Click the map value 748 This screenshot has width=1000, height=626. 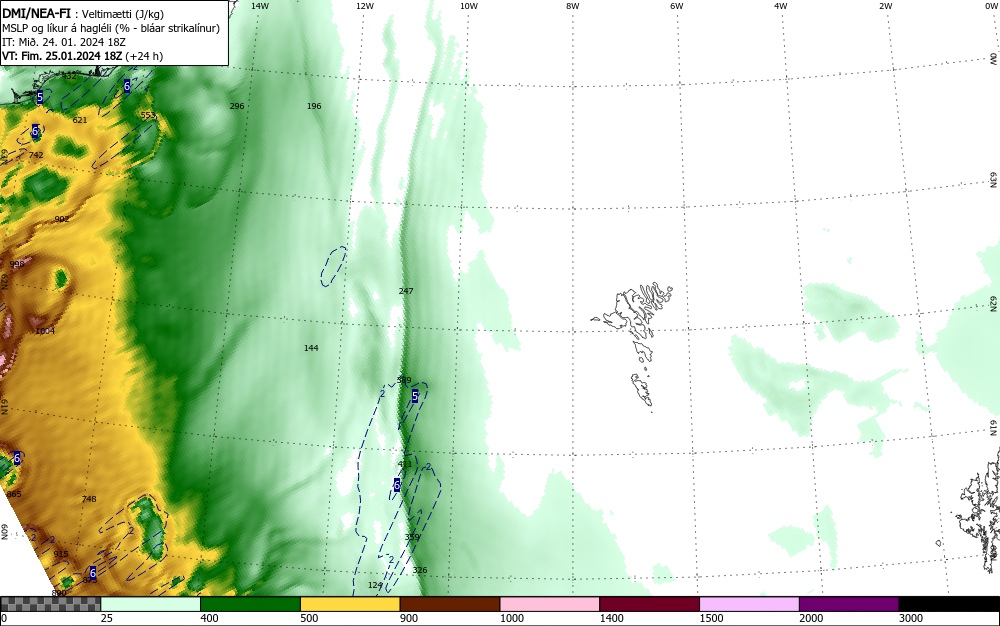tap(89, 499)
